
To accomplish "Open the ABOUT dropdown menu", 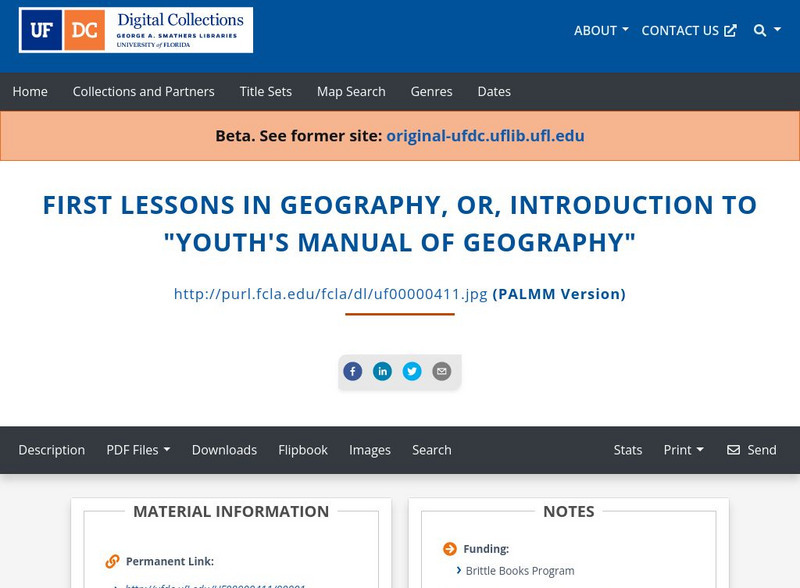I will tap(600, 31).
